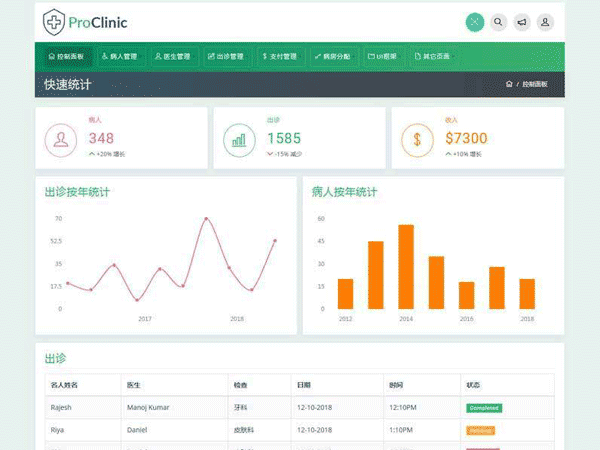Click the orange dollar icon in 收入 card
The image size is (600, 450).
click(x=417, y=139)
